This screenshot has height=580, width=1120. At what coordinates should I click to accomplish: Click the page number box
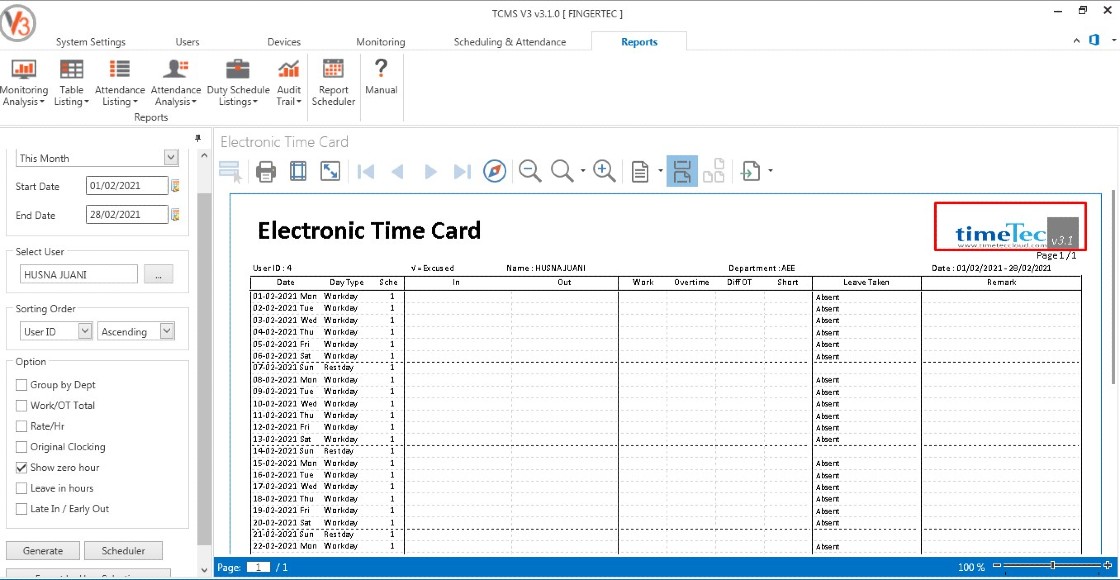tap(258, 567)
